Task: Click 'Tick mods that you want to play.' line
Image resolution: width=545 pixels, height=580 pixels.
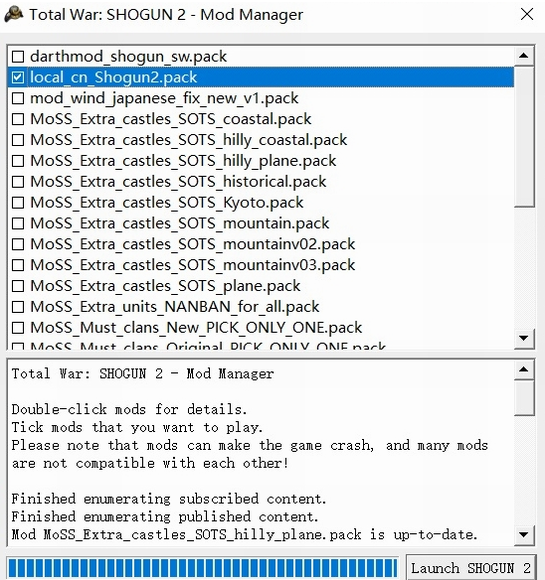Action: (x=137, y=428)
